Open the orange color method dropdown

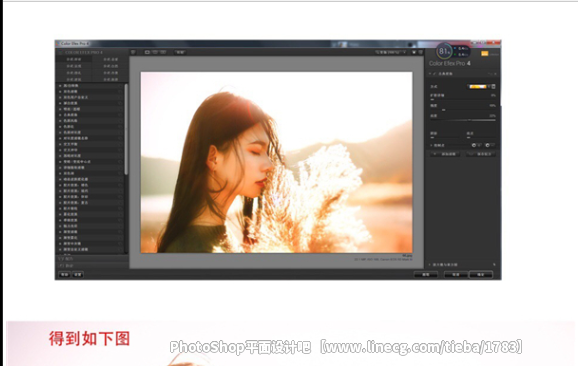(478, 86)
